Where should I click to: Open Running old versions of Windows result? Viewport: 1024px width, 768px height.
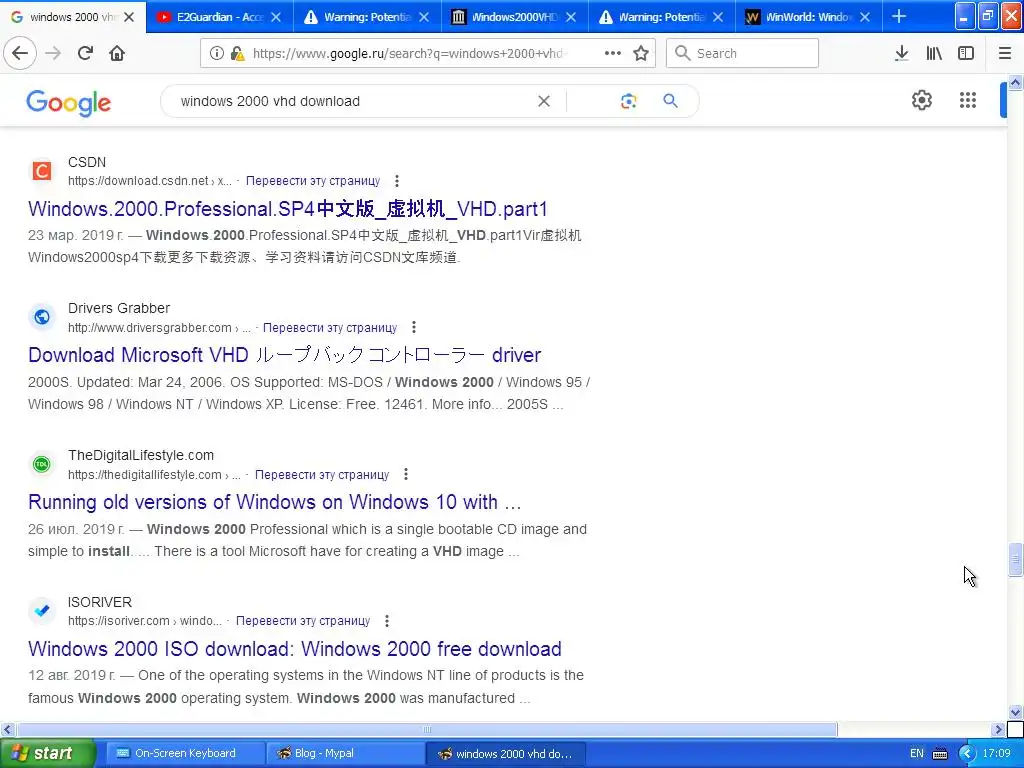pyautogui.click(x=275, y=502)
